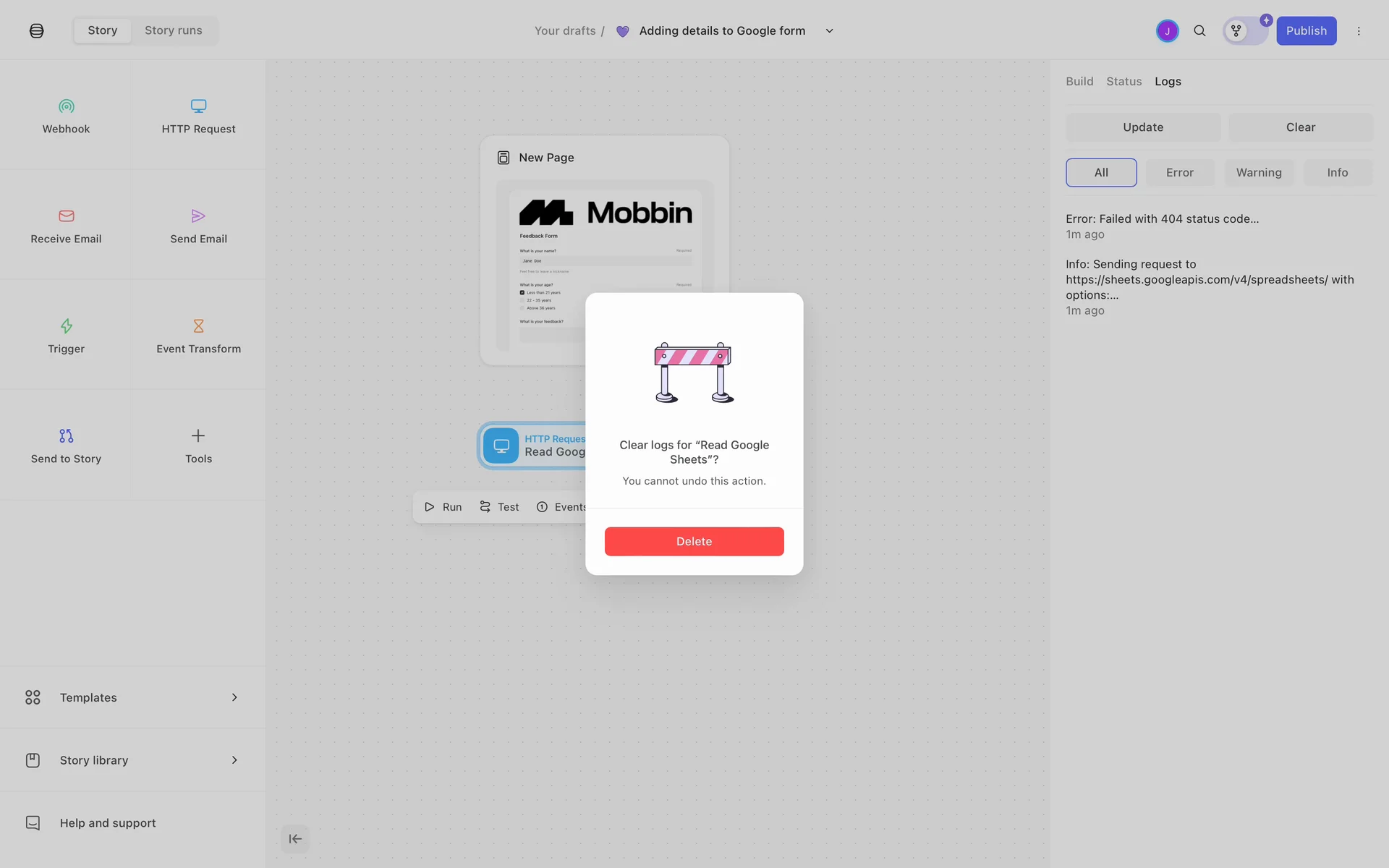Expand the Story library section
This screenshot has width=1389, height=868.
click(x=132, y=760)
